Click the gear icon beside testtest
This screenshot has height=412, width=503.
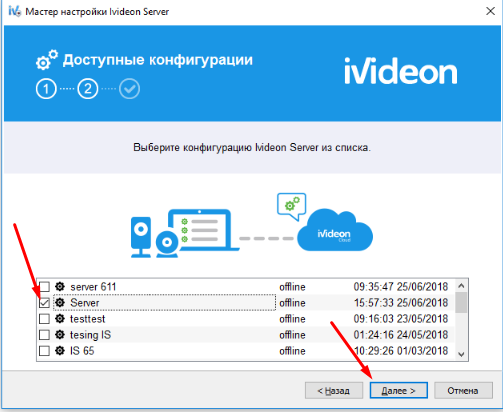[x=60, y=318]
